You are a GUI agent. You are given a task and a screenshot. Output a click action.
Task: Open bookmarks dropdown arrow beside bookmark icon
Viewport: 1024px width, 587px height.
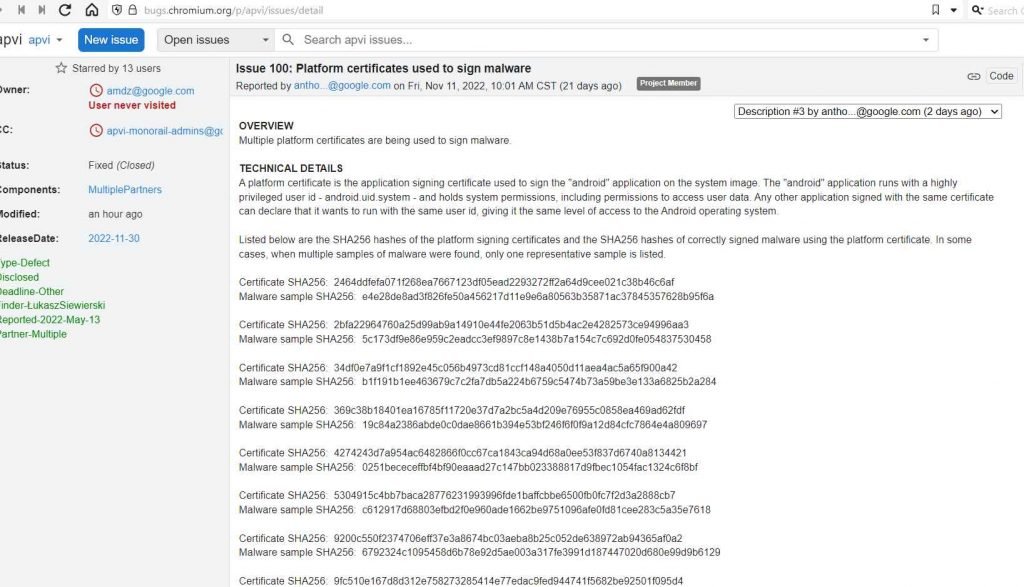(x=953, y=10)
